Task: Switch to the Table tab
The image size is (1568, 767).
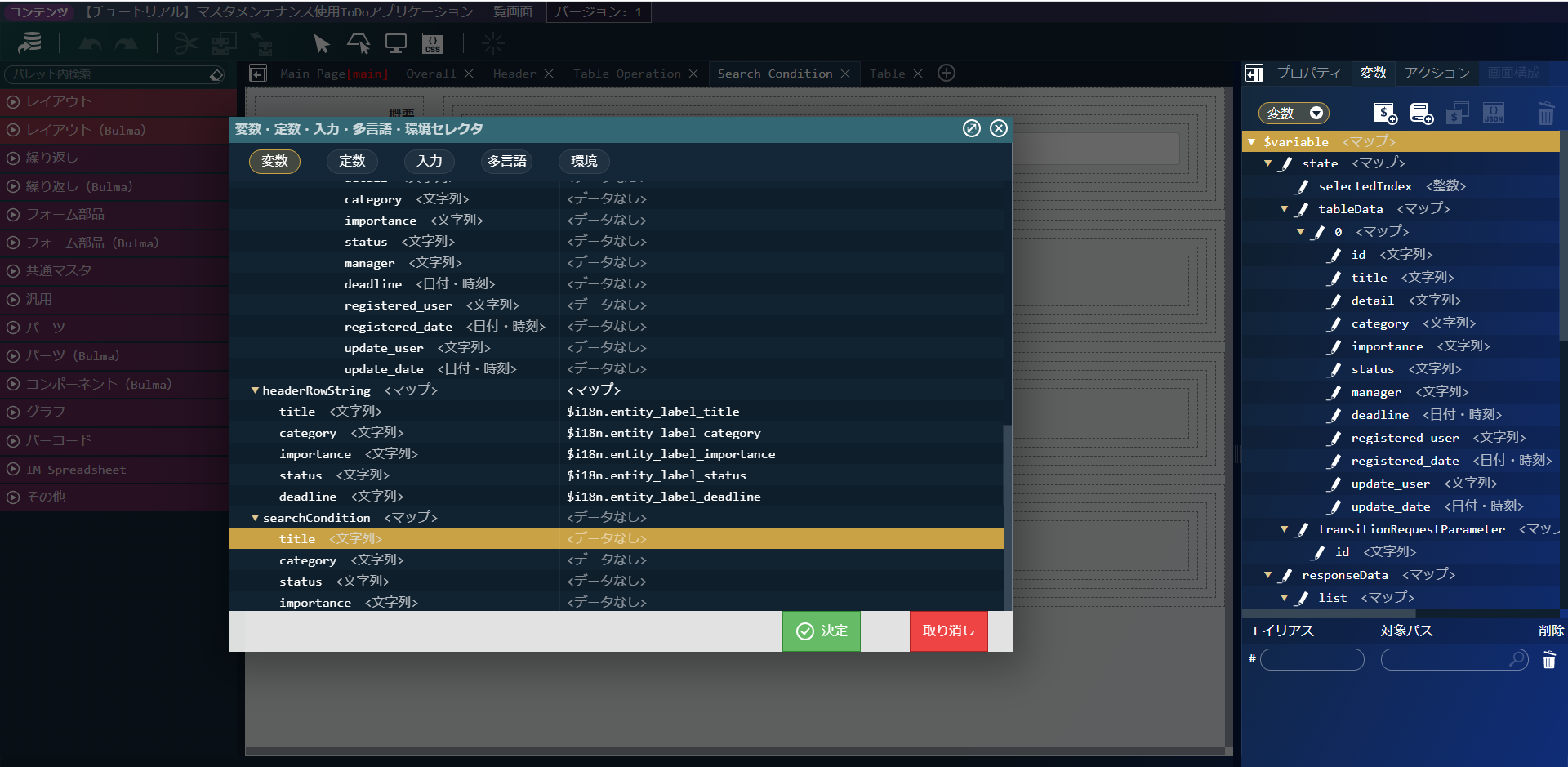Action: pos(887,74)
